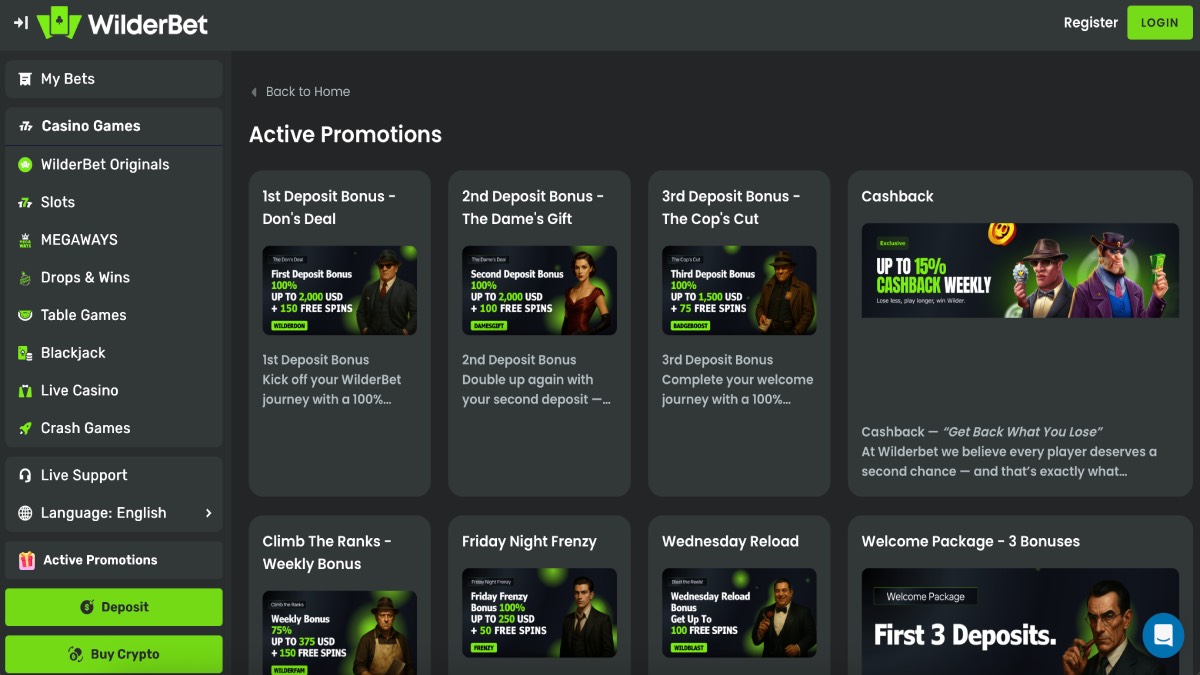Click the Crash Games rocket icon
Viewport: 1200px width, 675px height.
[26, 428]
